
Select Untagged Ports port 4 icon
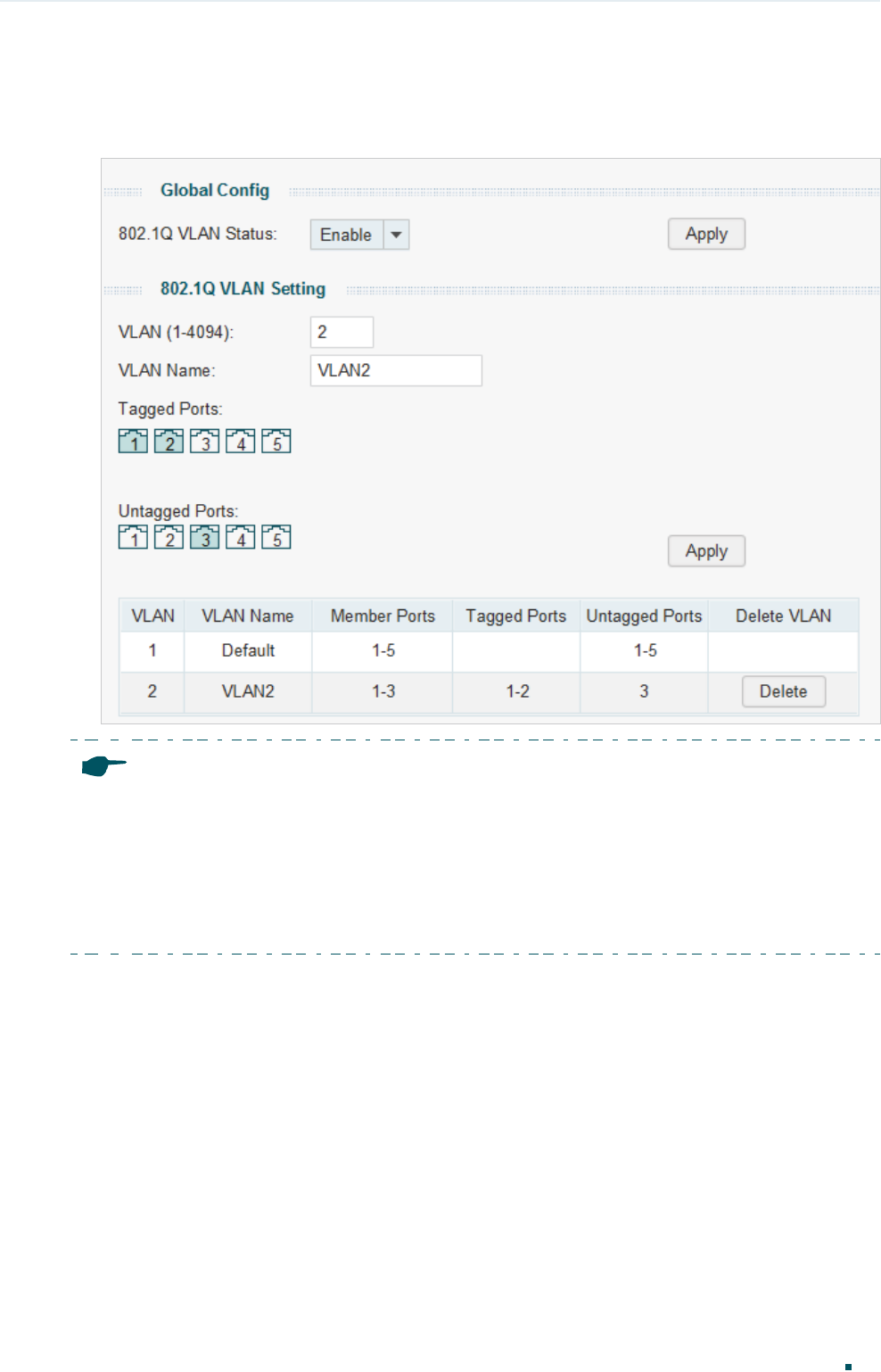pos(240,537)
